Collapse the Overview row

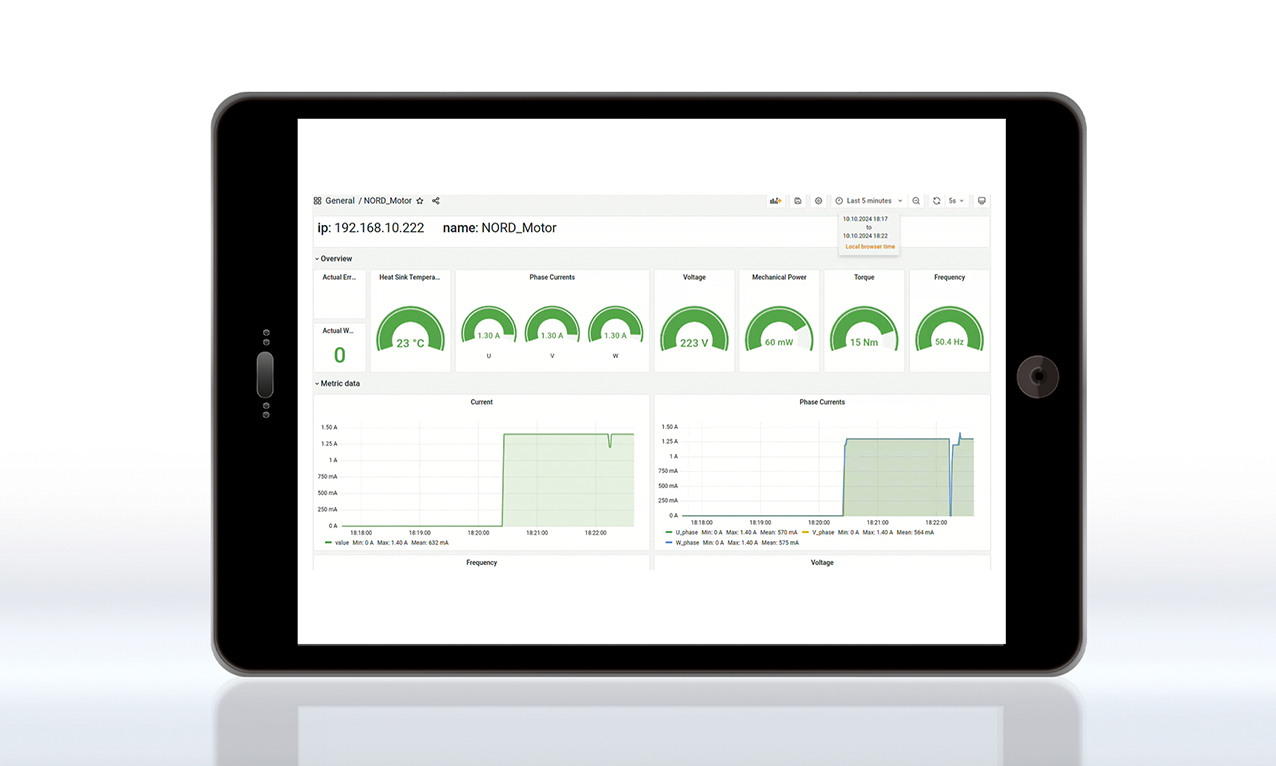click(333, 258)
